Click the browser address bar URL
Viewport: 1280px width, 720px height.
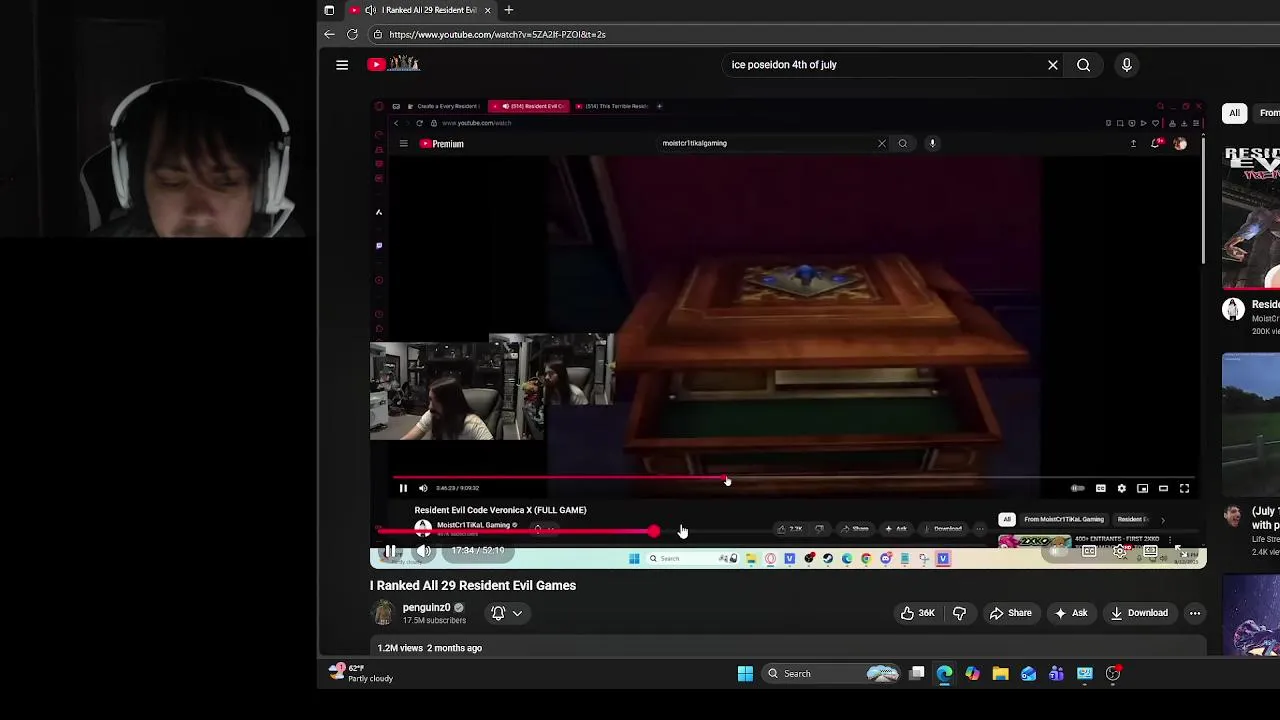pos(497,34)
